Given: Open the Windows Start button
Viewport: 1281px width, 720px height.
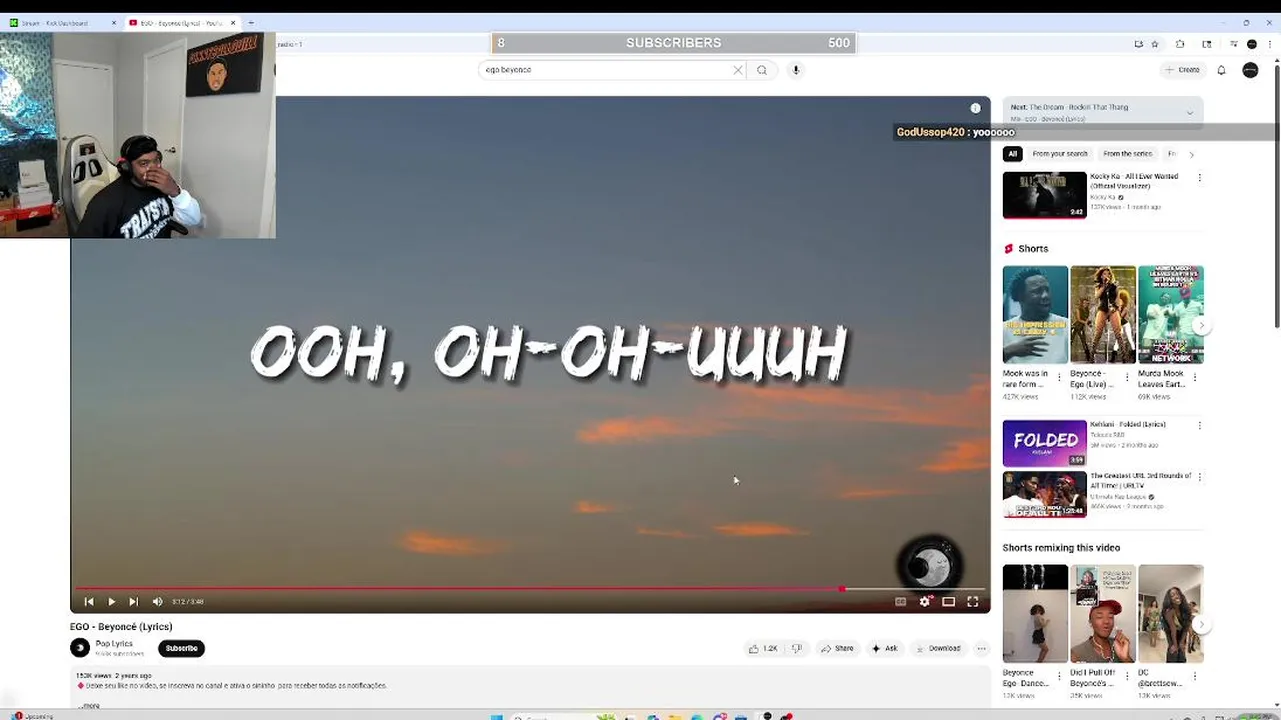Looking at the screenshot, I should tap(496, 716).
